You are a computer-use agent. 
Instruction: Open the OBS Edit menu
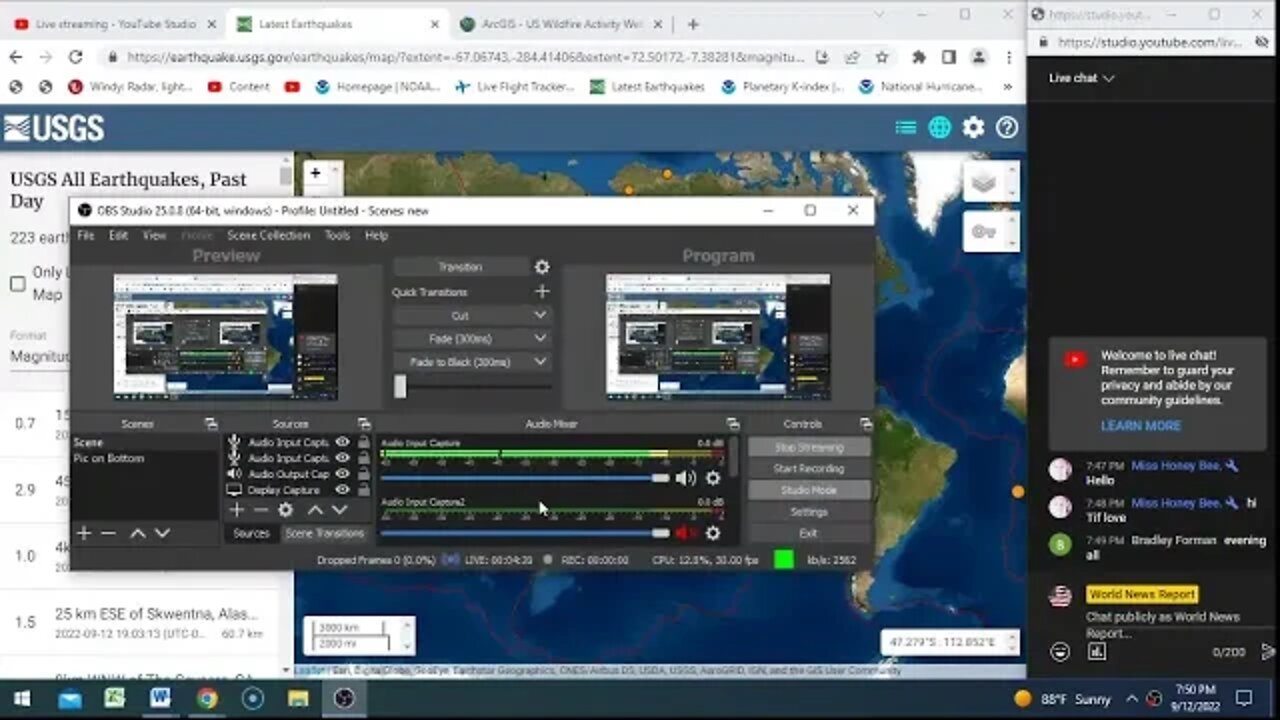118,235
